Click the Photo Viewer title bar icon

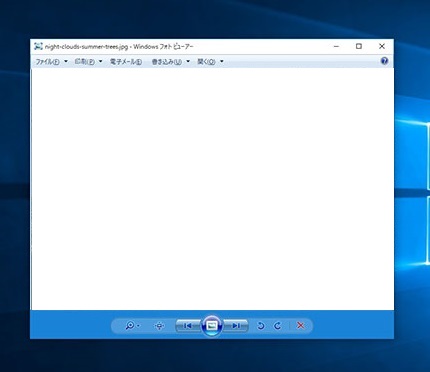click(x=39, y=46)
